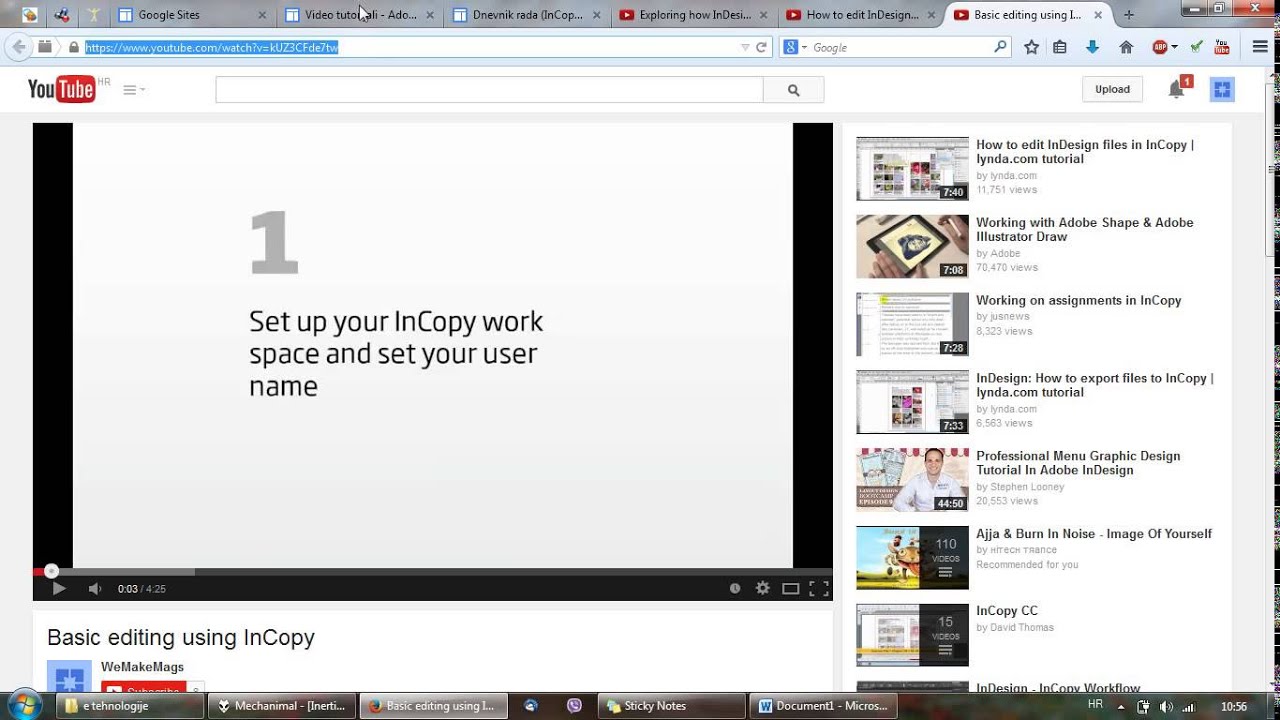The image size is (1280, 720).
Task: Open 'Working on assignments in InCopy' link
Action: tap(1079, 300)
